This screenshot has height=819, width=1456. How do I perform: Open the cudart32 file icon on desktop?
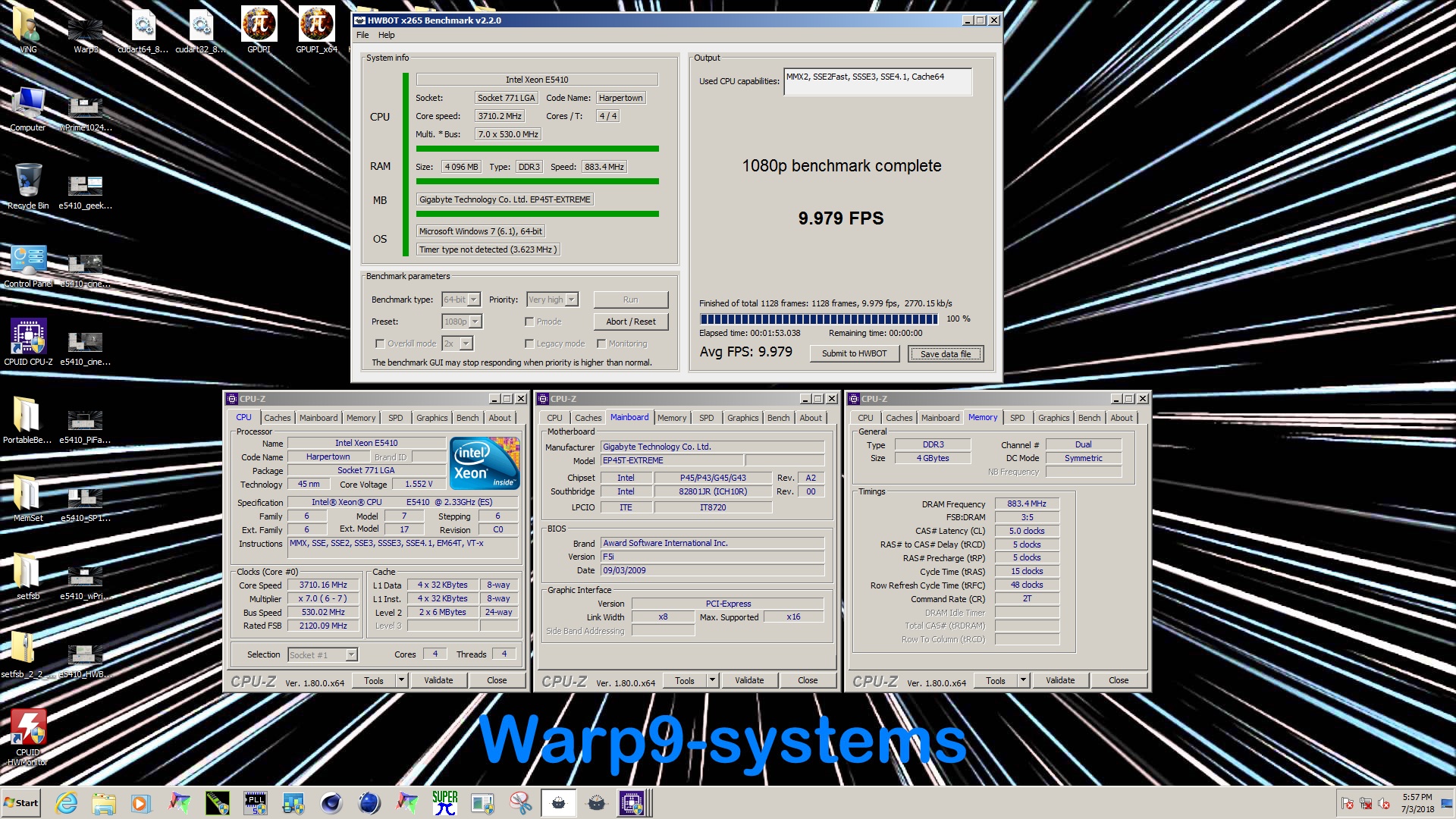click(x=201, y=30)
